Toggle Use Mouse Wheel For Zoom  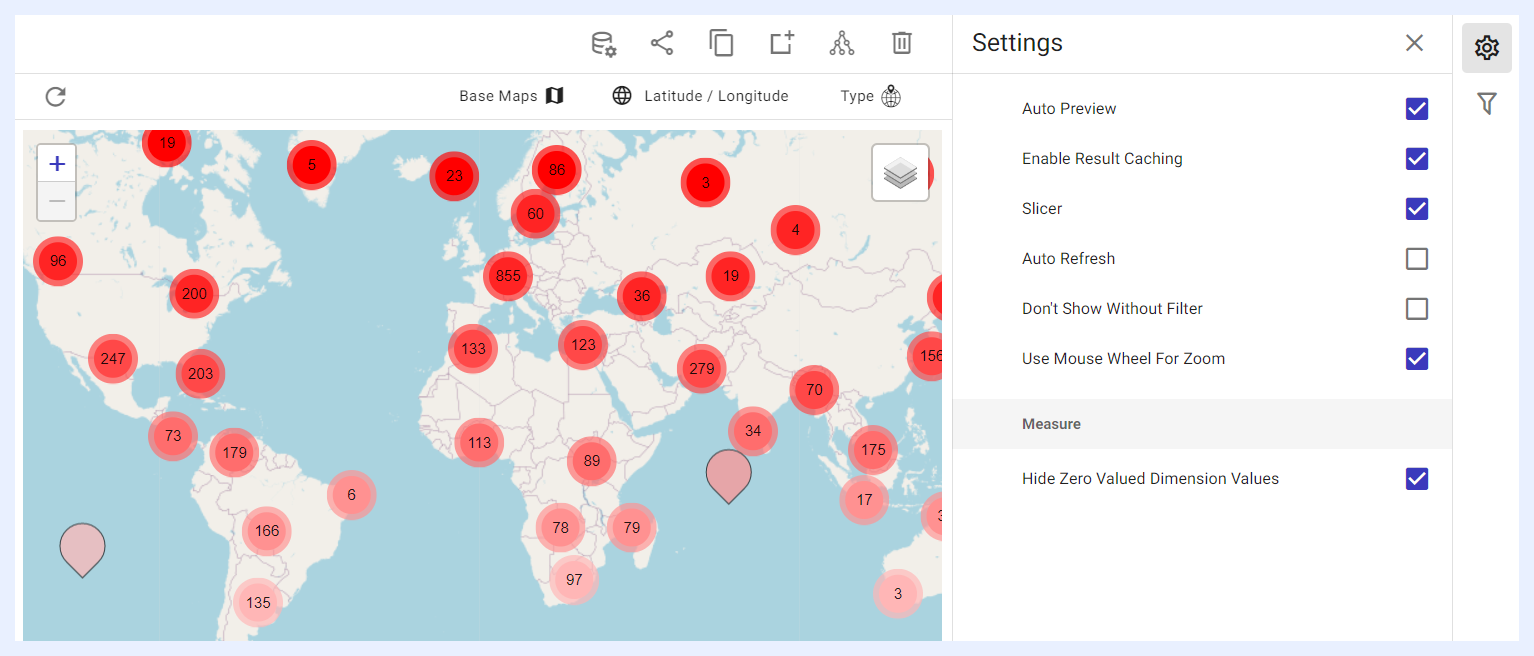point(1417,359)
